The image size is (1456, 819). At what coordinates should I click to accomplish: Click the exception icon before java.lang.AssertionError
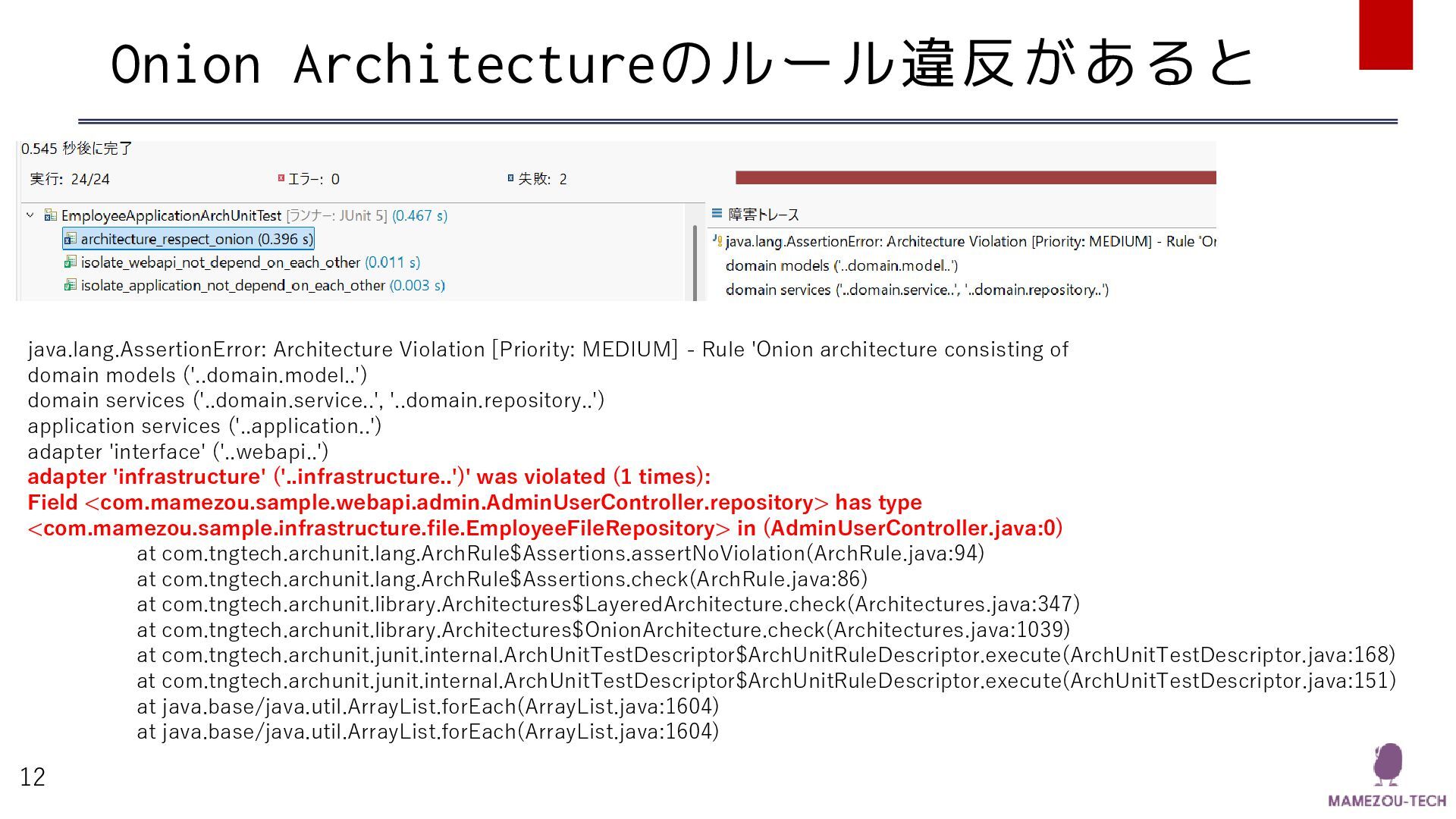(717, 241)
